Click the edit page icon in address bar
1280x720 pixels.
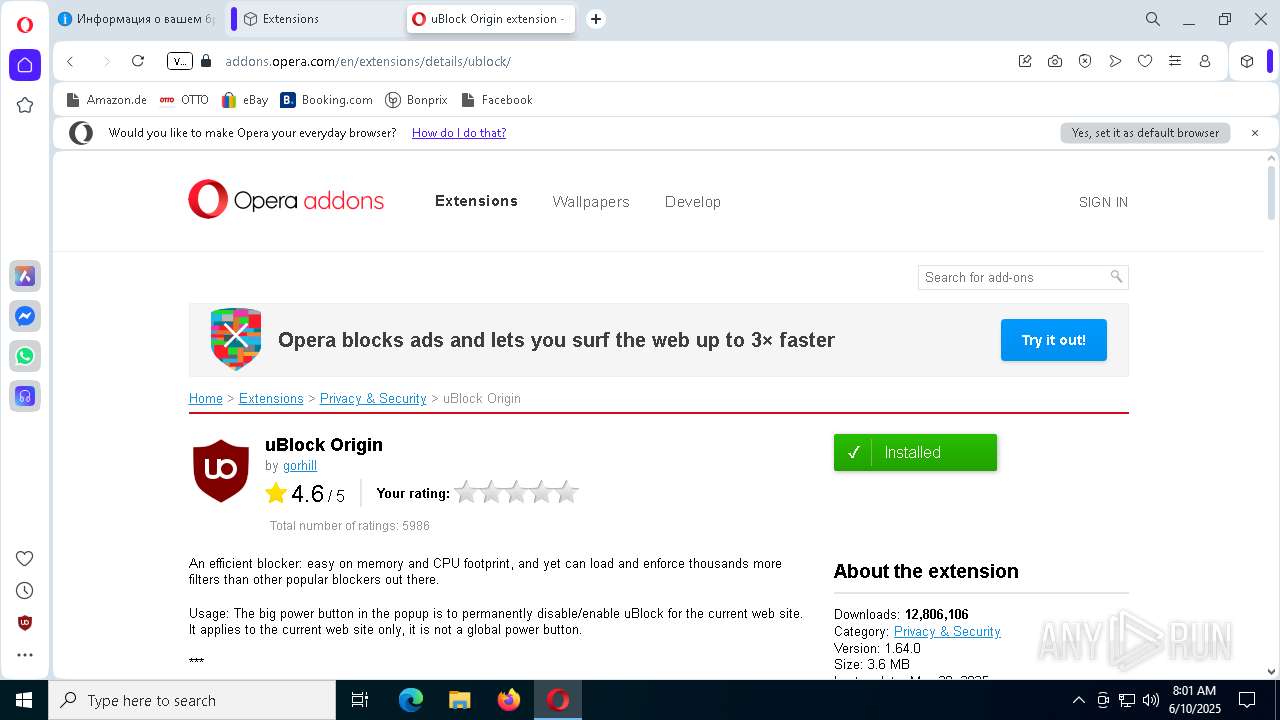point(1025,61)
